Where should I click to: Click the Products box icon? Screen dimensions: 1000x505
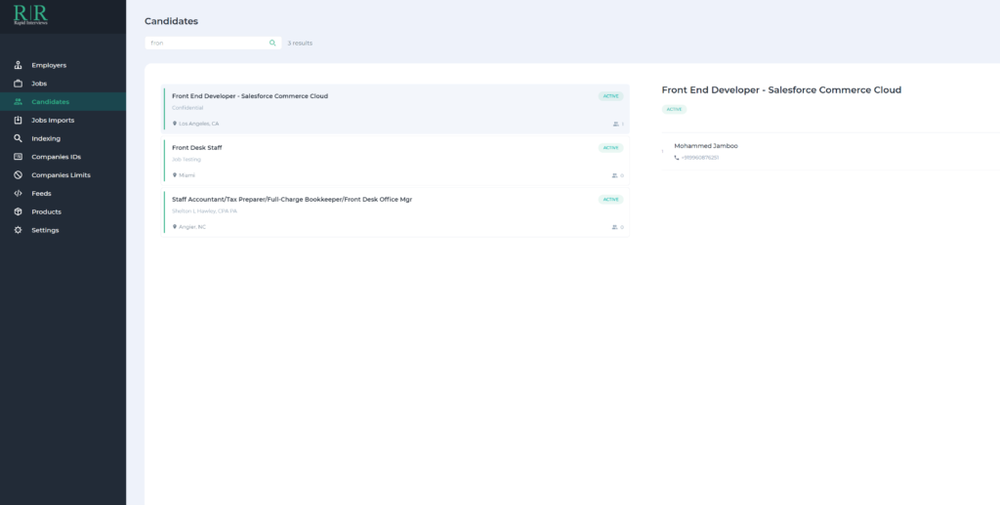pyautogui.click(x=18, y=212)
